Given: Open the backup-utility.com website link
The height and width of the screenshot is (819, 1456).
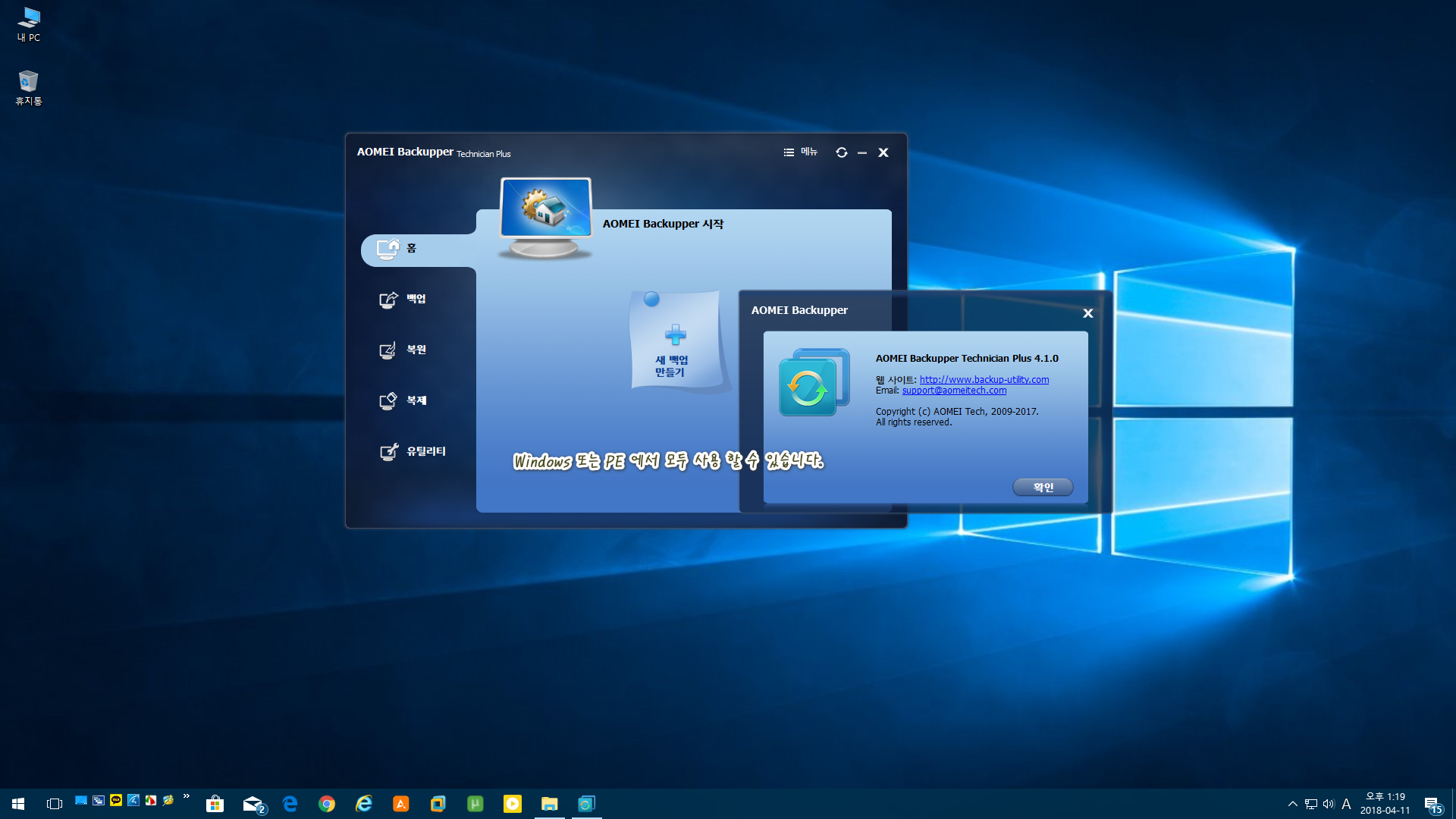Looking at the screenshot, I should pyautogui.click(x=984, y=379).
